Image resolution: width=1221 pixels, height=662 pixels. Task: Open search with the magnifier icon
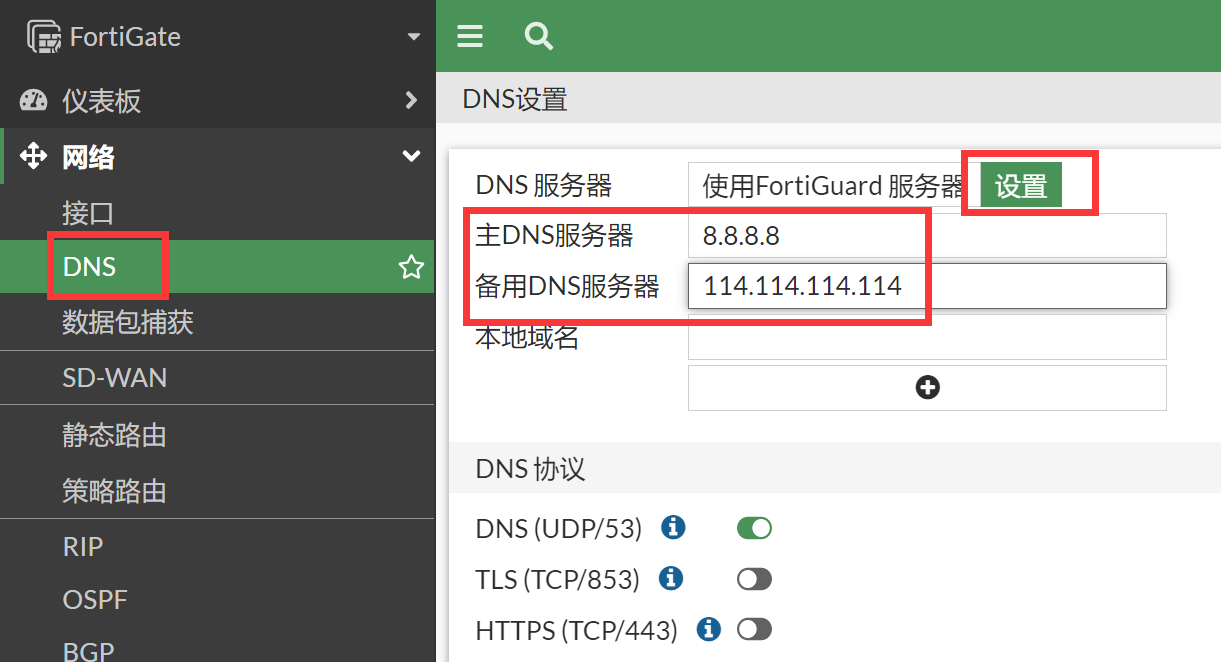[x=539, y=37]
